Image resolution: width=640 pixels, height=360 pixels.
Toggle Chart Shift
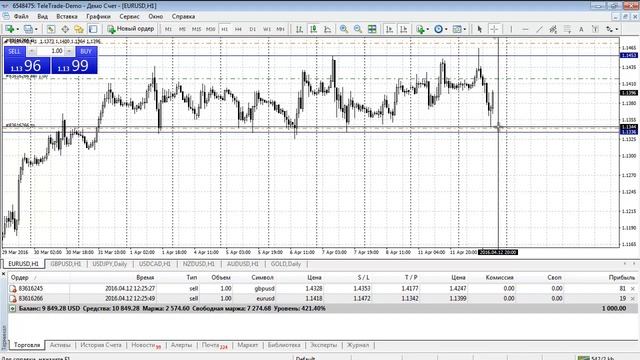404,29
